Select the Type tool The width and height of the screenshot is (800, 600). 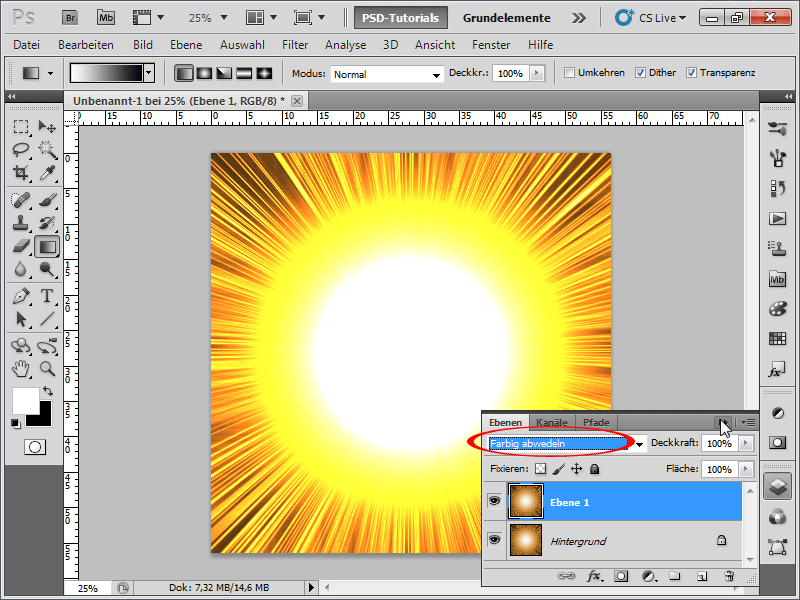point(47,296)
